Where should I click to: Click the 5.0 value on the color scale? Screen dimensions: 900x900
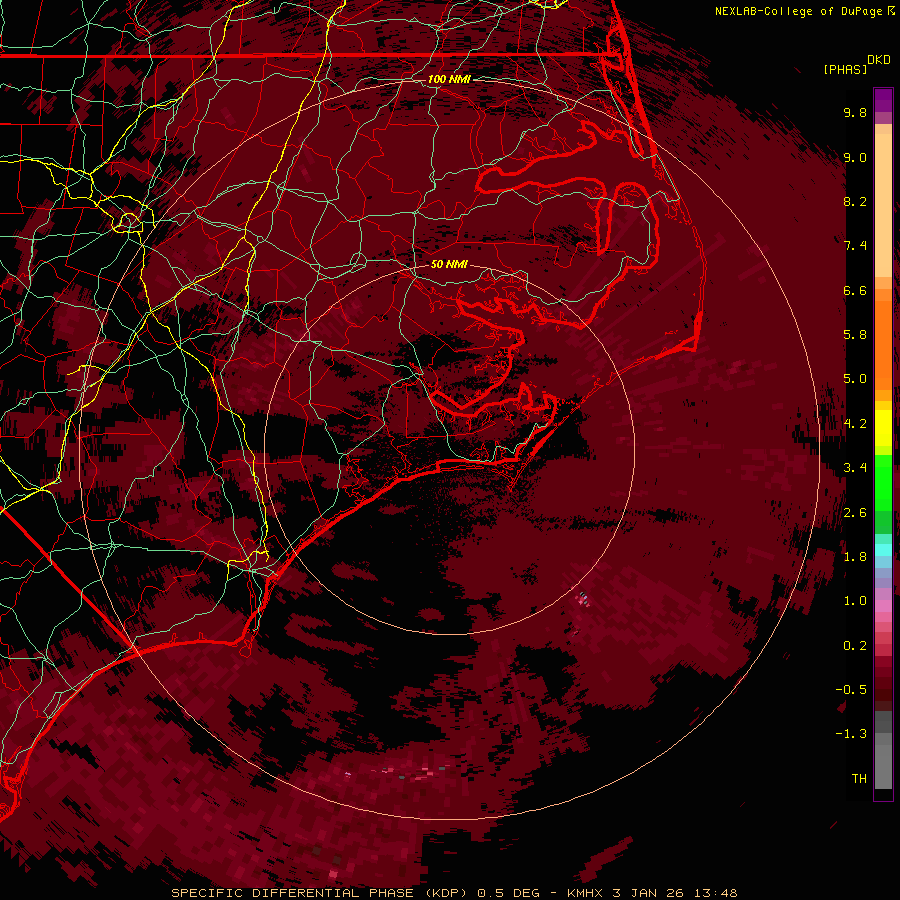click(855, 379)
